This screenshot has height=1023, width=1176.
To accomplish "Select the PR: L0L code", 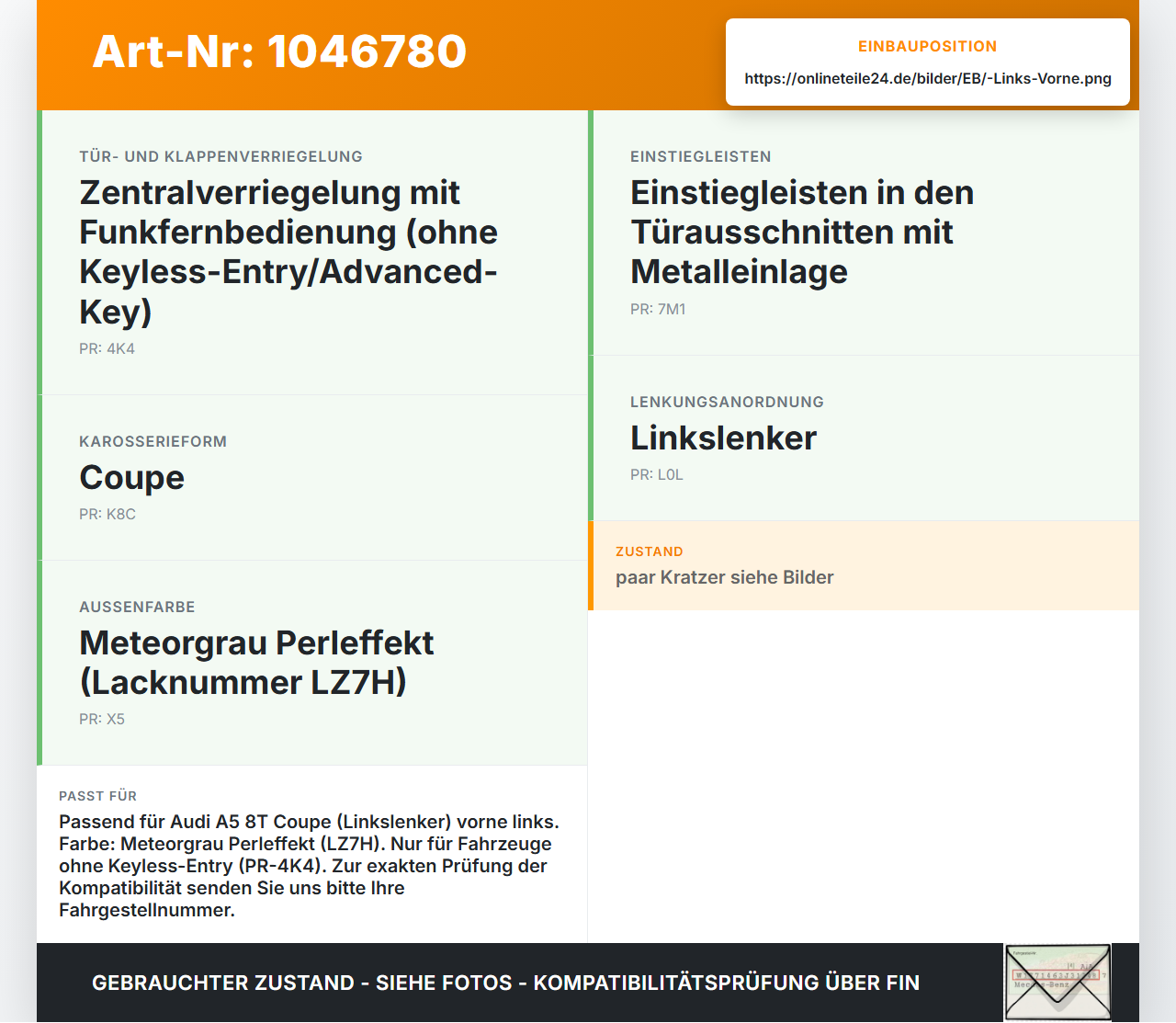I will 657,474.
